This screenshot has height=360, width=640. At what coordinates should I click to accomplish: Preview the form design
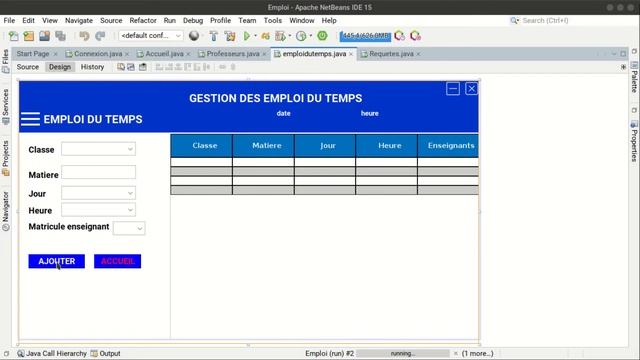[143, 67]
